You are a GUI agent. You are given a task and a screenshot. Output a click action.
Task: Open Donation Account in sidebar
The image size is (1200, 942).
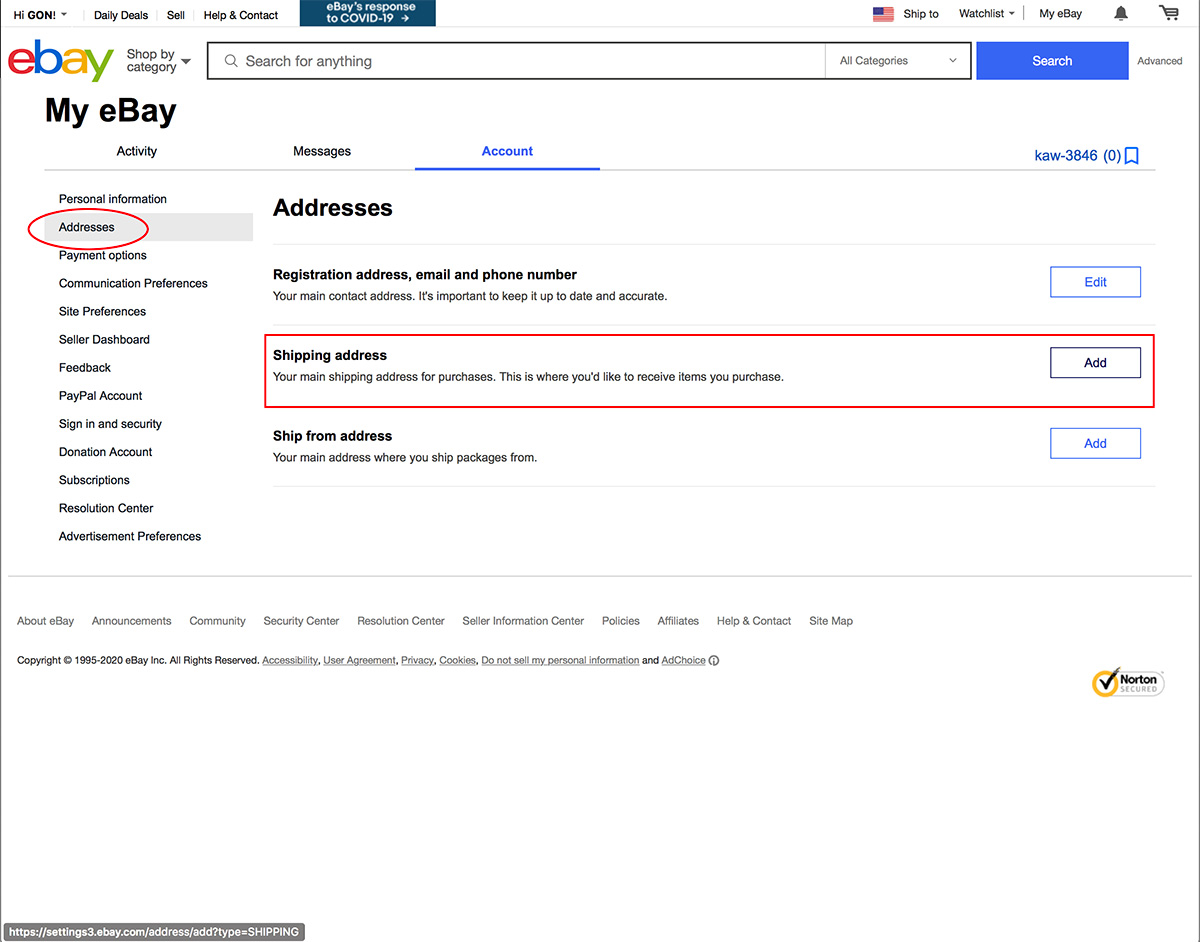pyautogui.click(x=106, y=452)
